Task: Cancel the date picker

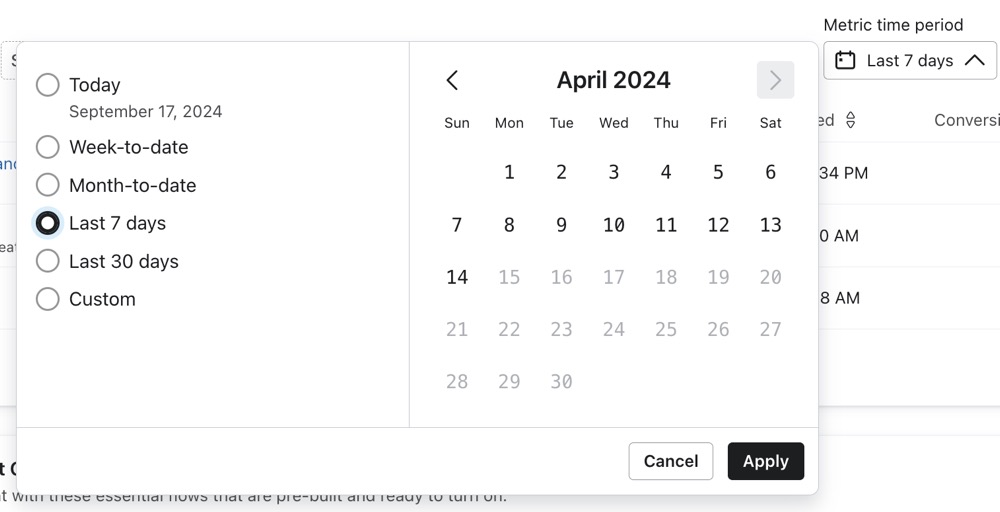Action: tap(670, 461)
